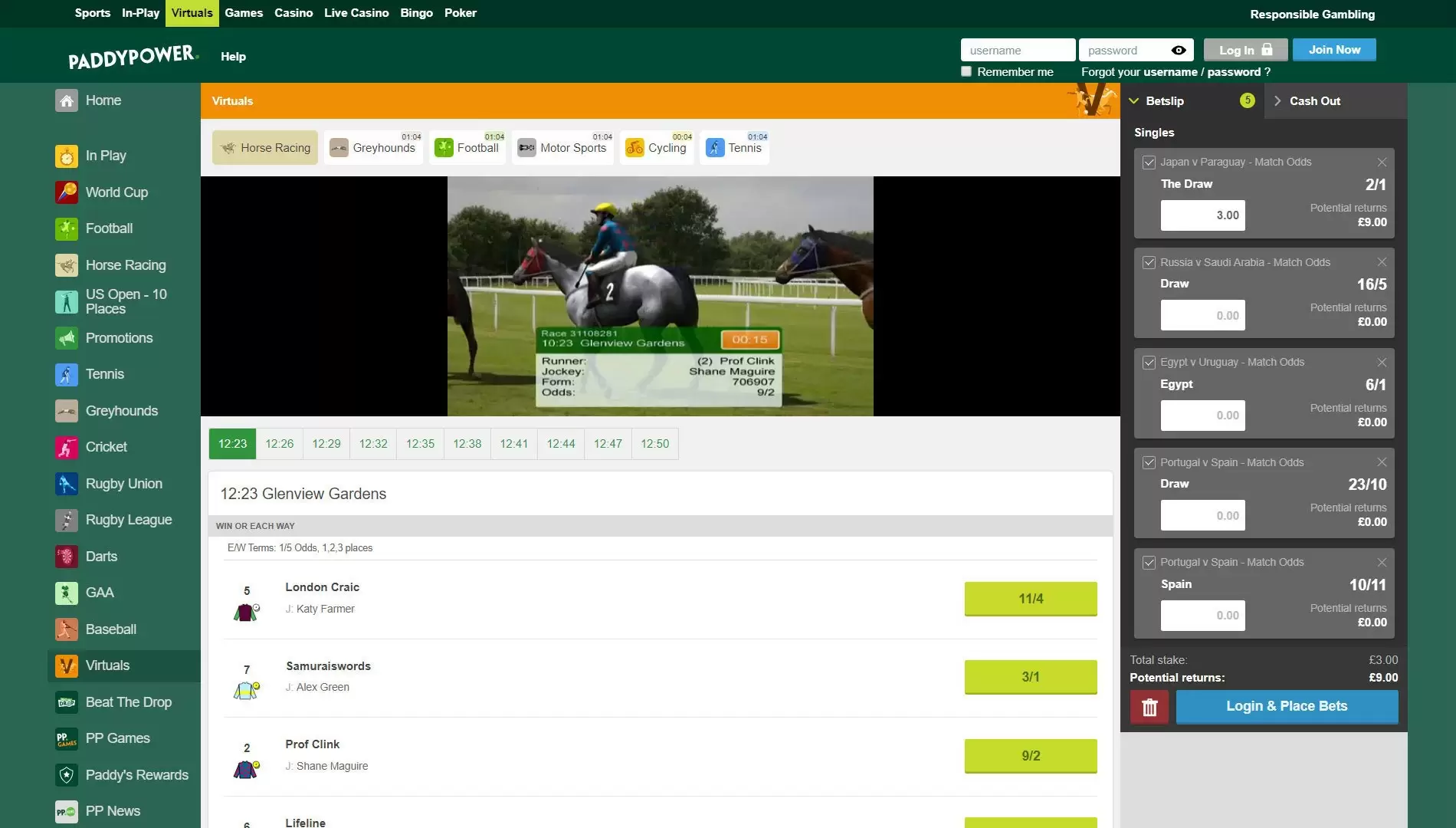The width and height of the screenshot is (1456, 828).
Task: Click the Login & Place Bets button
Action: [x=1287, y=707]
